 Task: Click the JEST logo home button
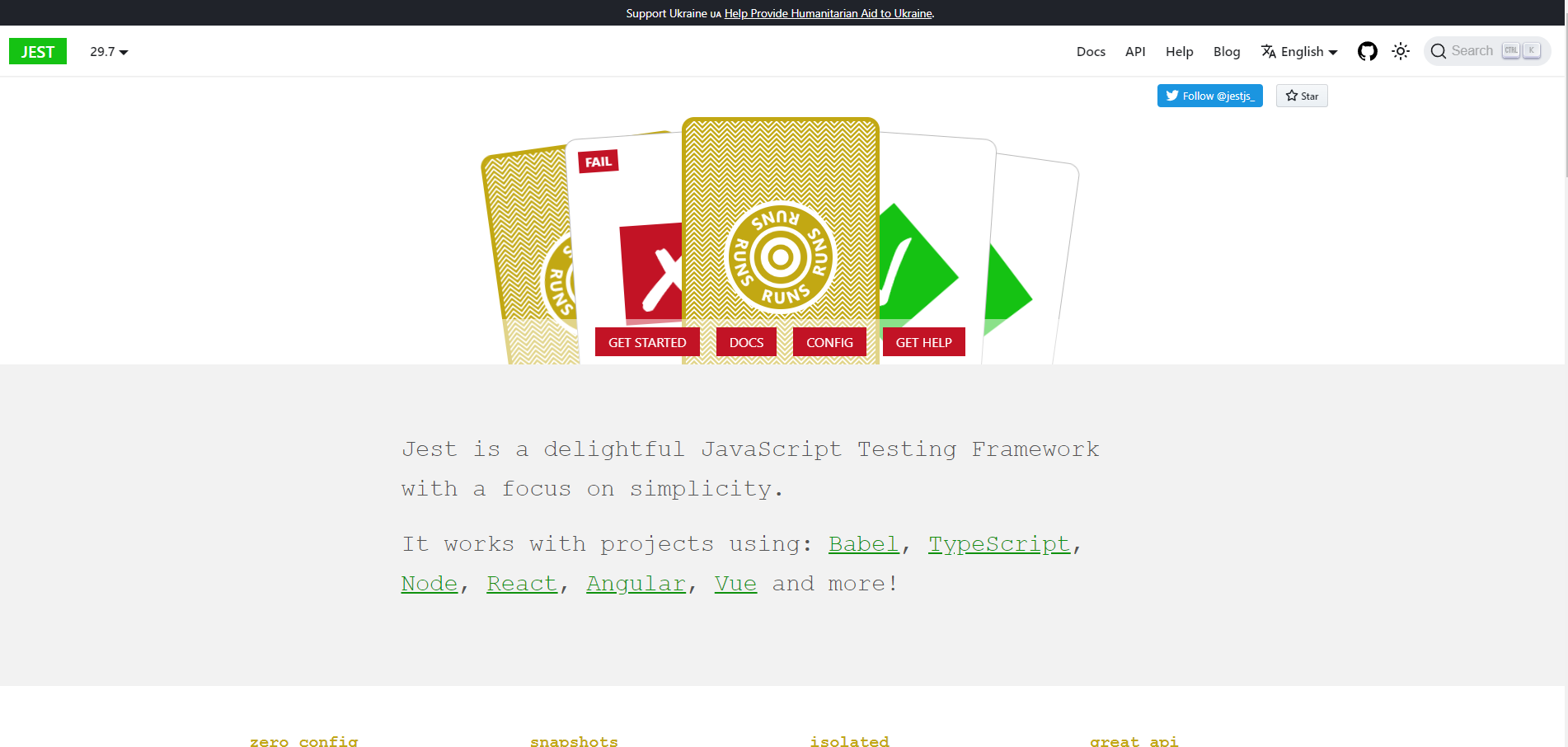pos(38,51)
